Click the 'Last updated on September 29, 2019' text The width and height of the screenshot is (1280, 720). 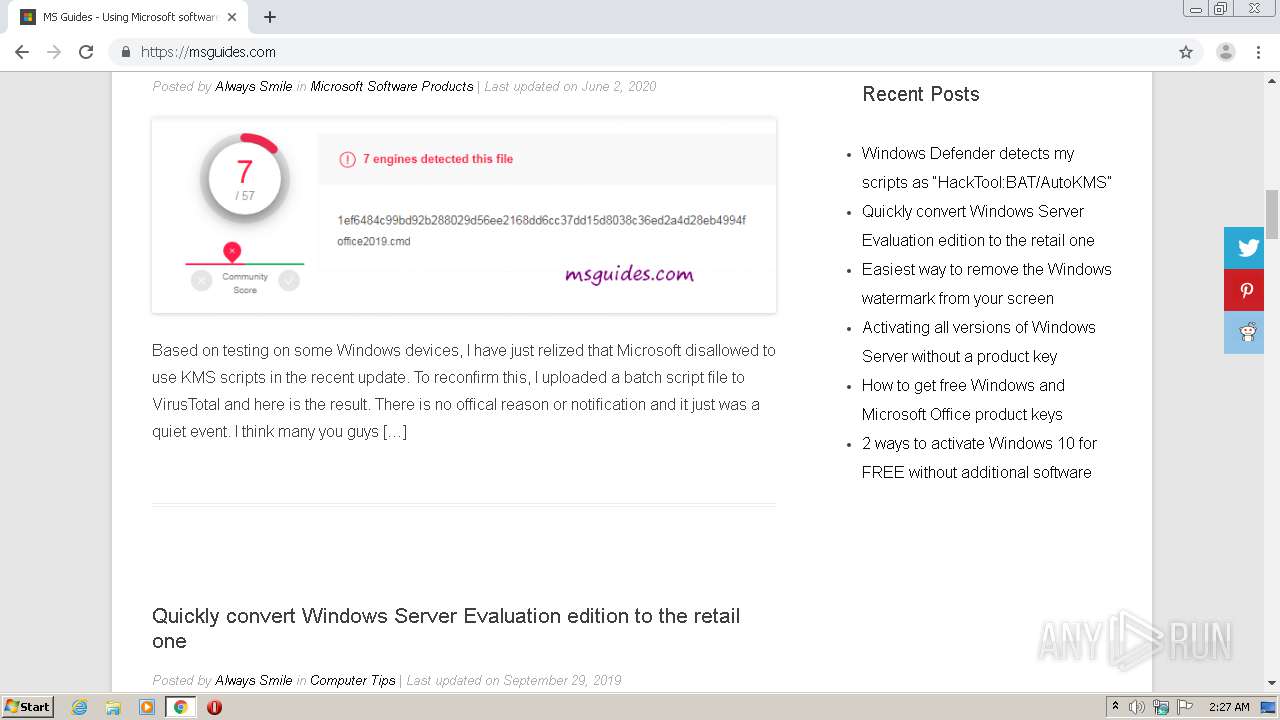(x=514, y=680)
